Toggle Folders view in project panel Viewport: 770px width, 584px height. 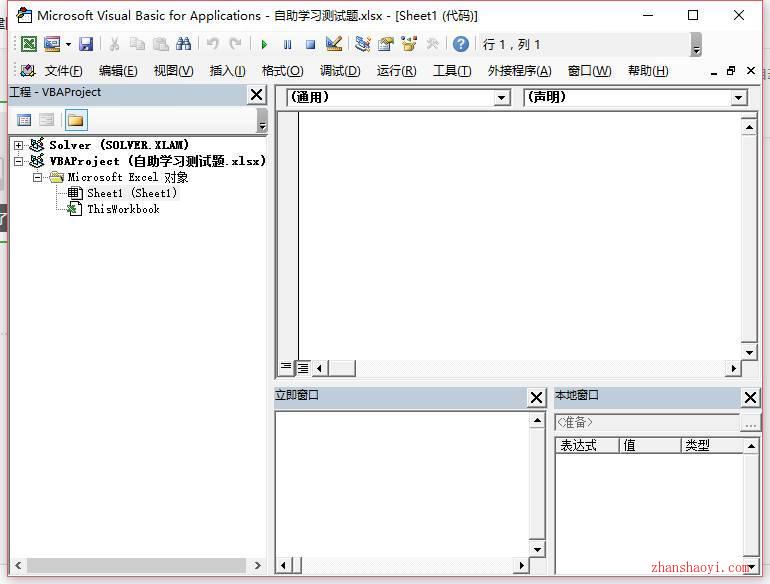76,120
